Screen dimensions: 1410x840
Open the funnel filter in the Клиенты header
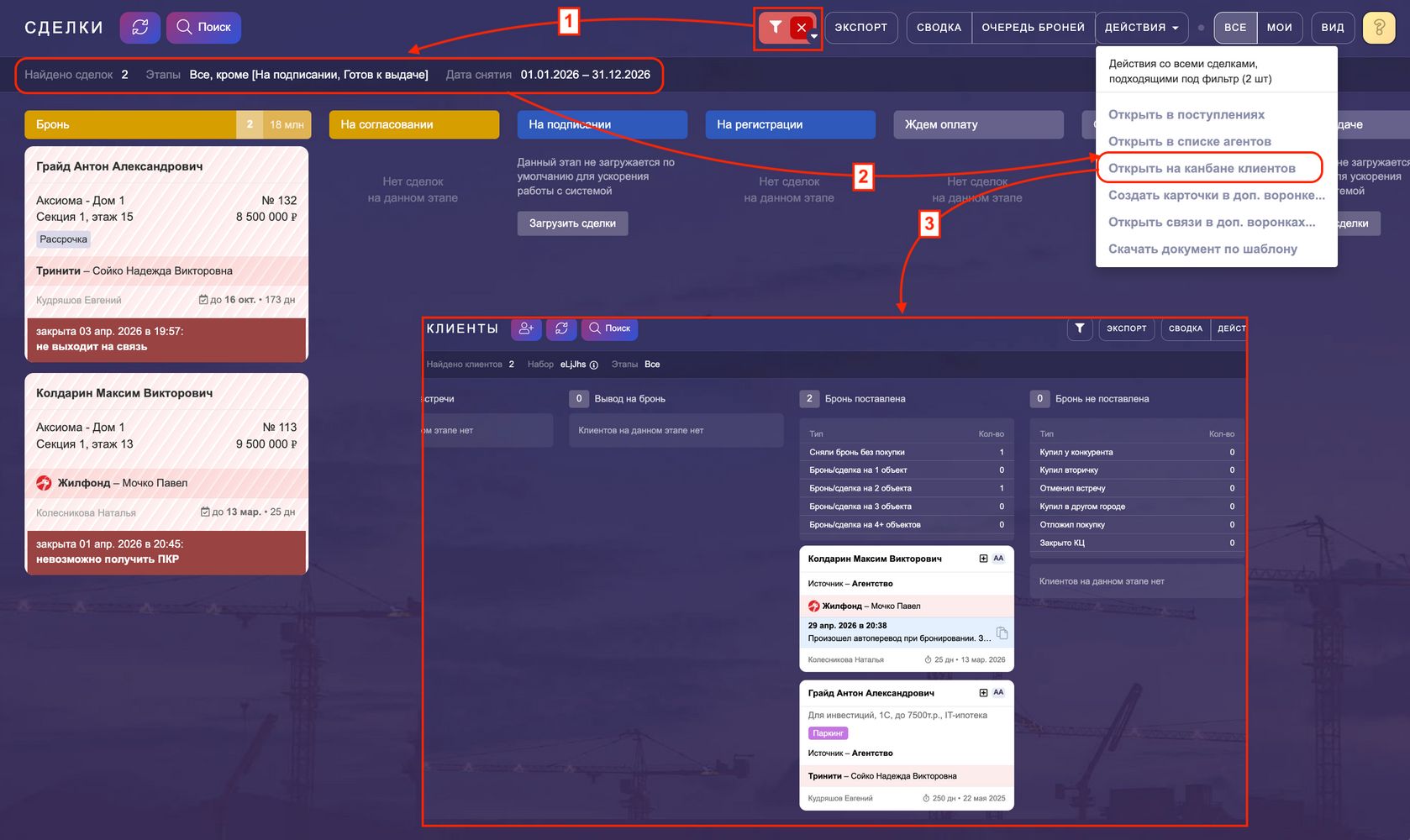point(1080,328)
